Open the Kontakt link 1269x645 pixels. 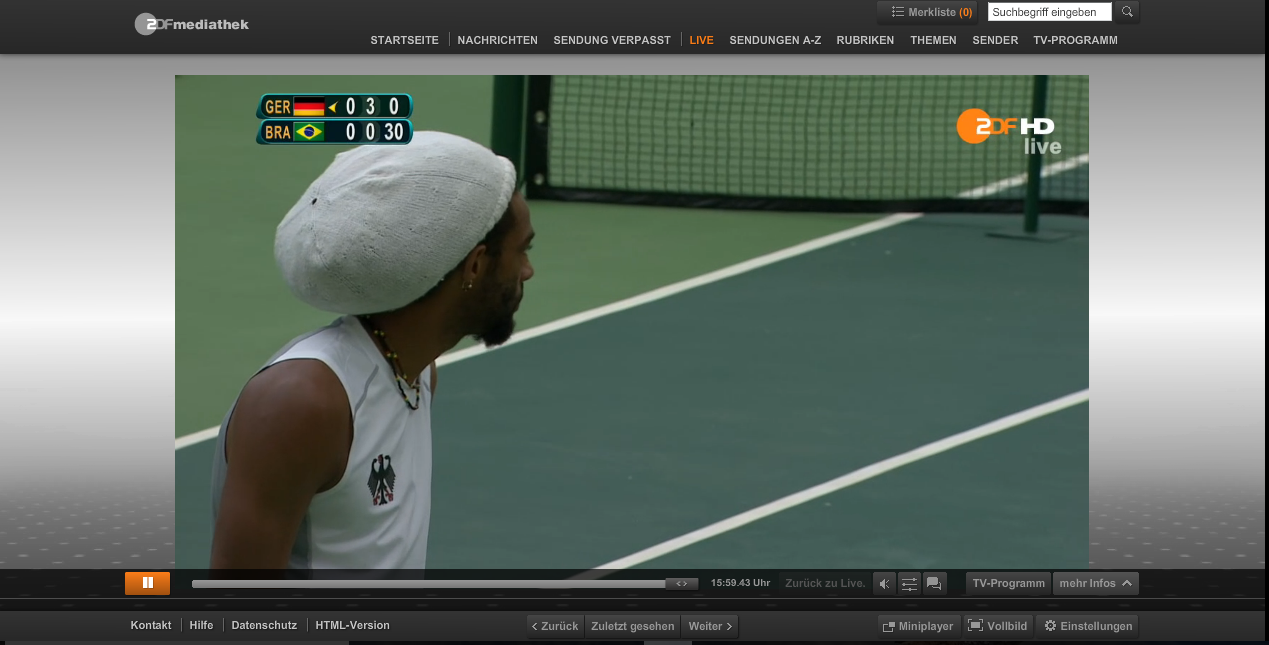(x=151, y=625)
